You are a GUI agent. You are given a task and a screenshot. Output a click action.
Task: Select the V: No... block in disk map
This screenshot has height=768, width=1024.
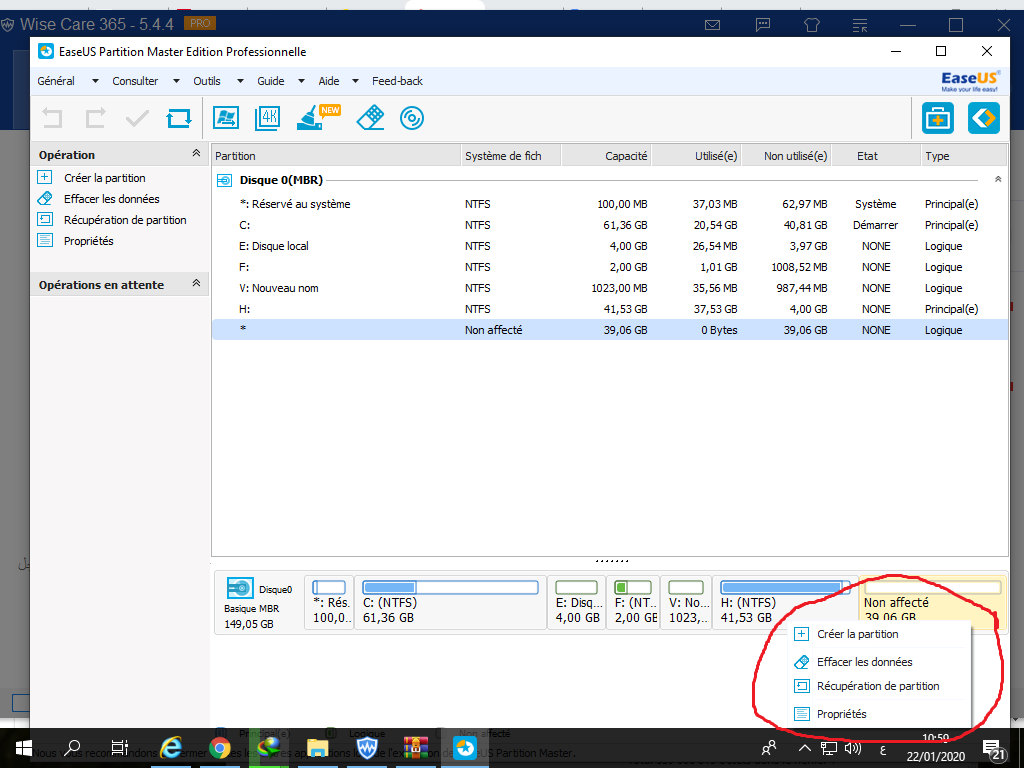pyautogui.click(x=686, y=602)
